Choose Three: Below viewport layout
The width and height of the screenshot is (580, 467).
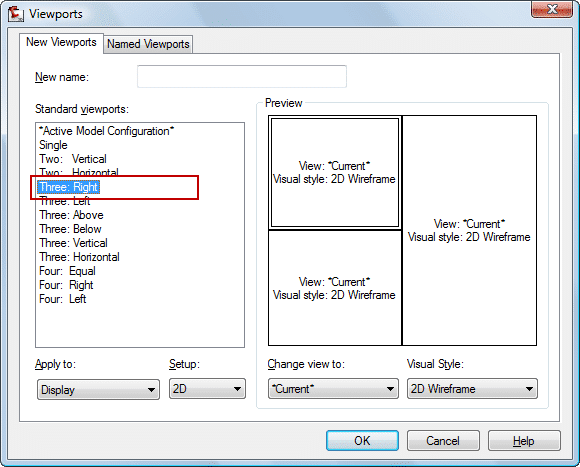[x=70, y=229]
